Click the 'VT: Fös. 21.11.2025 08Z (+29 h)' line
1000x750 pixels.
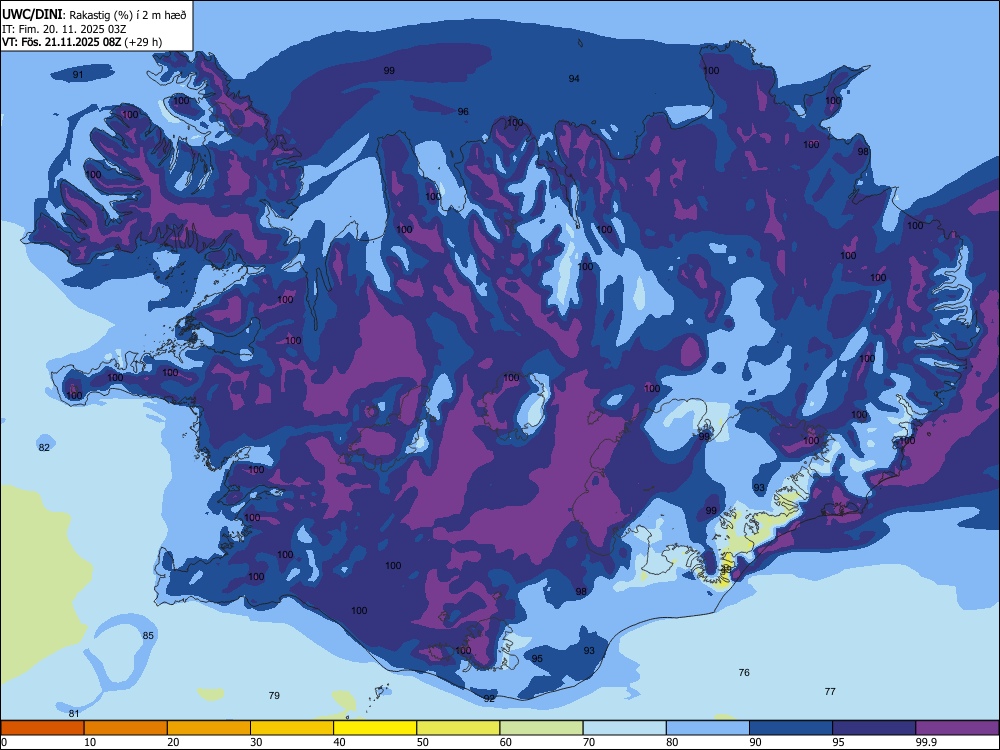click(82, 42)
